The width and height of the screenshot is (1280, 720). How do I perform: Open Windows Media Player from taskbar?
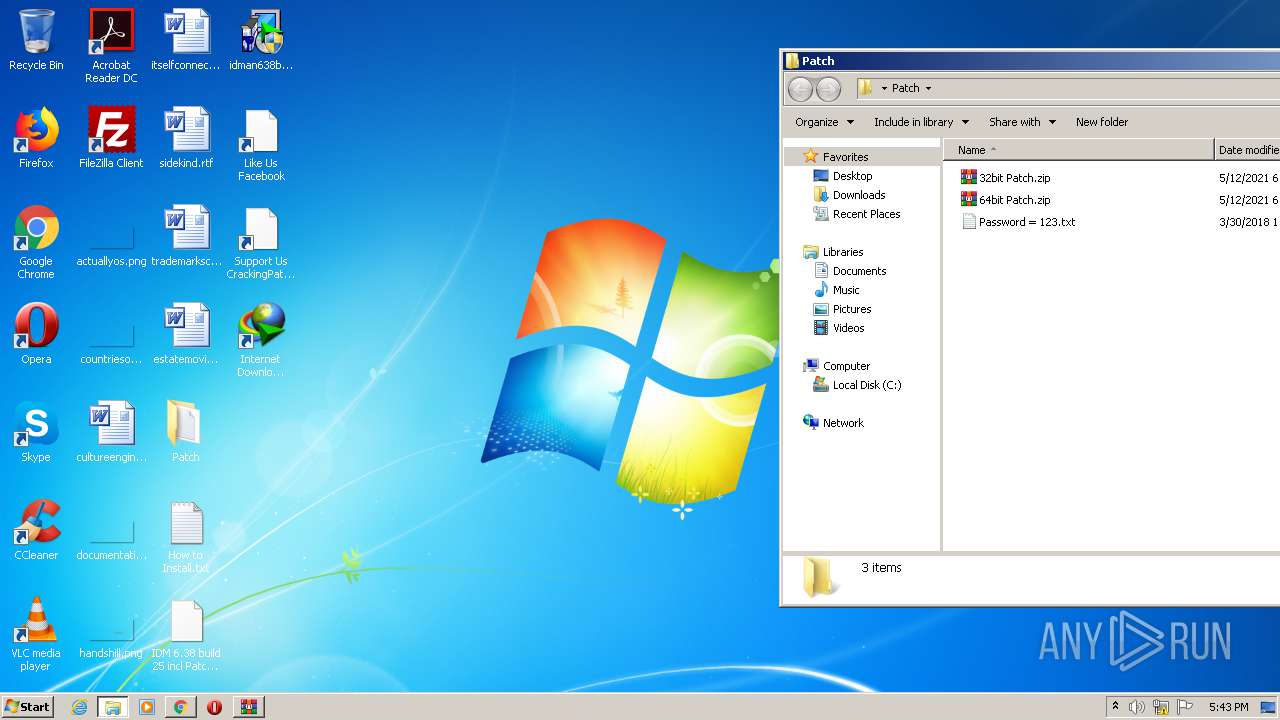147,707
